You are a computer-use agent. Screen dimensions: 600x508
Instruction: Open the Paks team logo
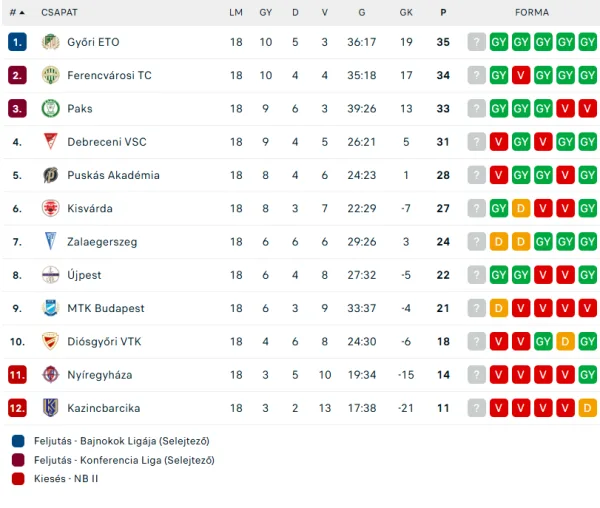pos(50,109)
